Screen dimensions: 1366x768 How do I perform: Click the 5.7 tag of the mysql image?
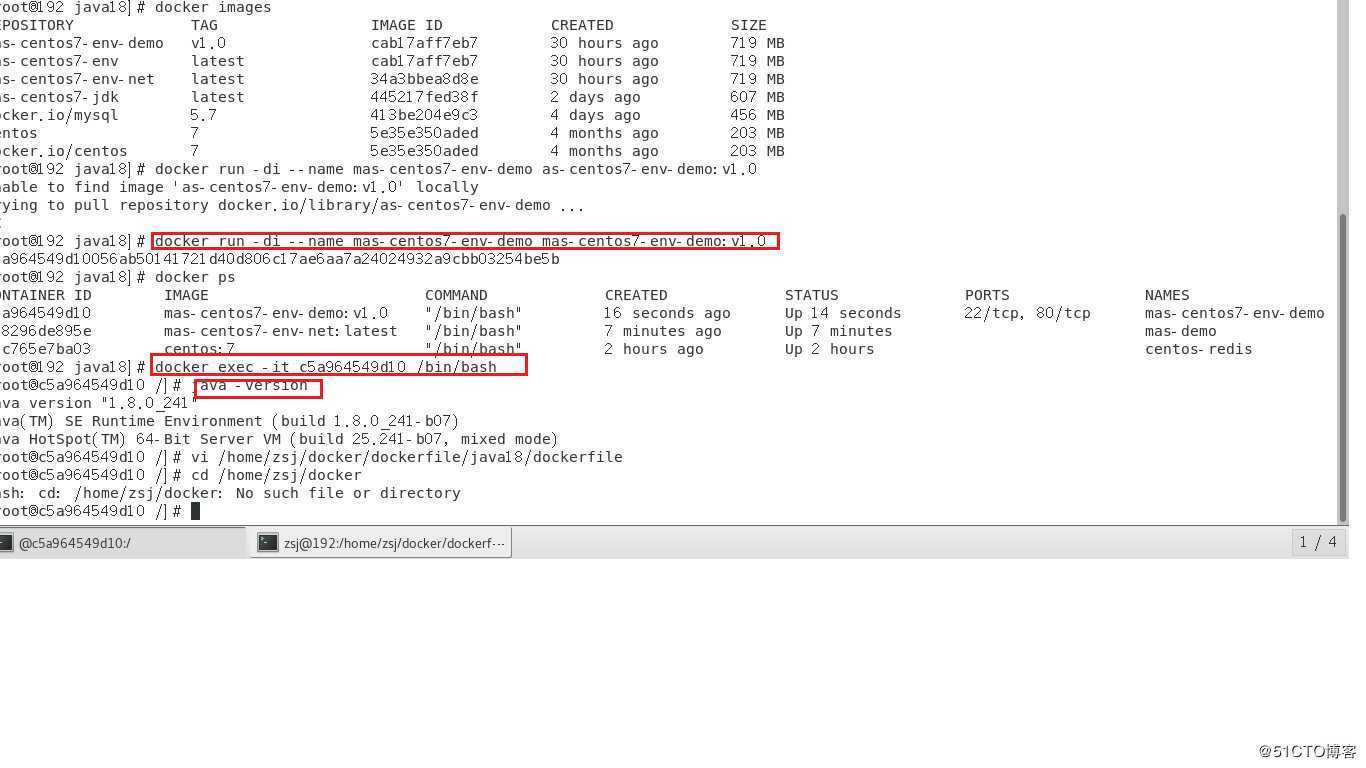[x=204, y=115]
